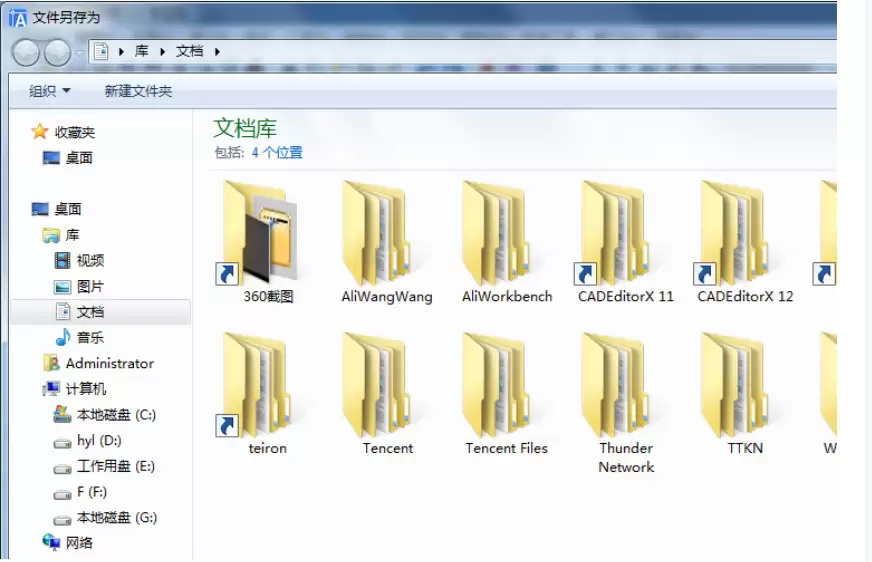
Task: Expand the 文档 breadcrumb arrow in address bar
Action: (217, 51)
